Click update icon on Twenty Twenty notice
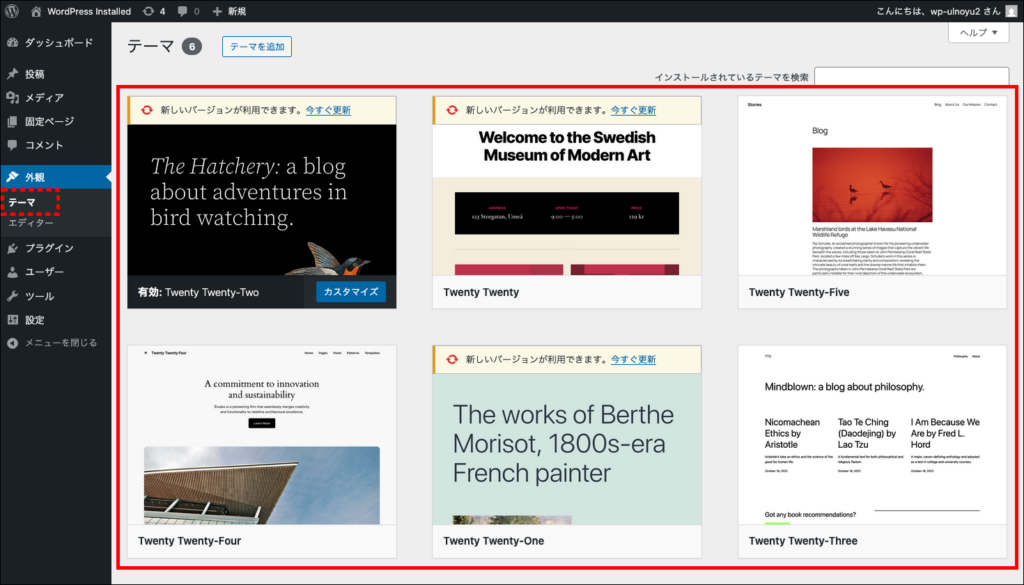The width and height of the screenshot is (1024, 585). [x=452, y=110]
